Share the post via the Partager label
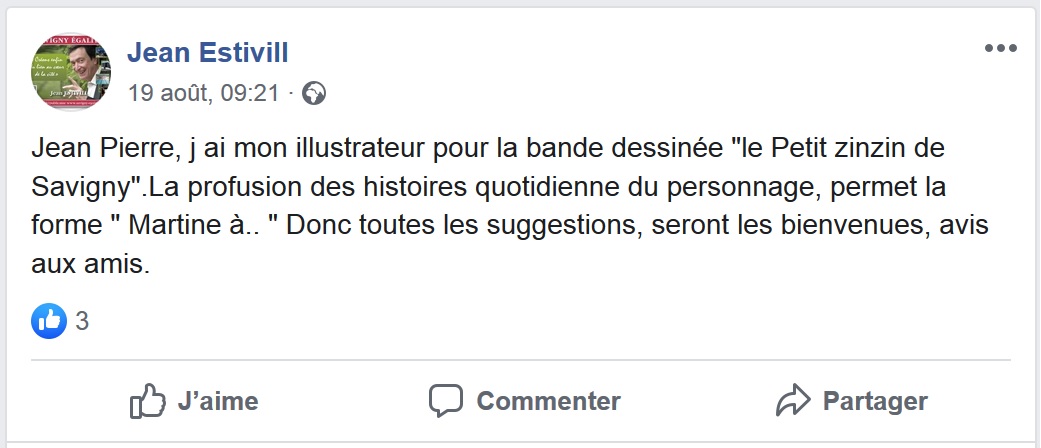 (x=875, y=402)
